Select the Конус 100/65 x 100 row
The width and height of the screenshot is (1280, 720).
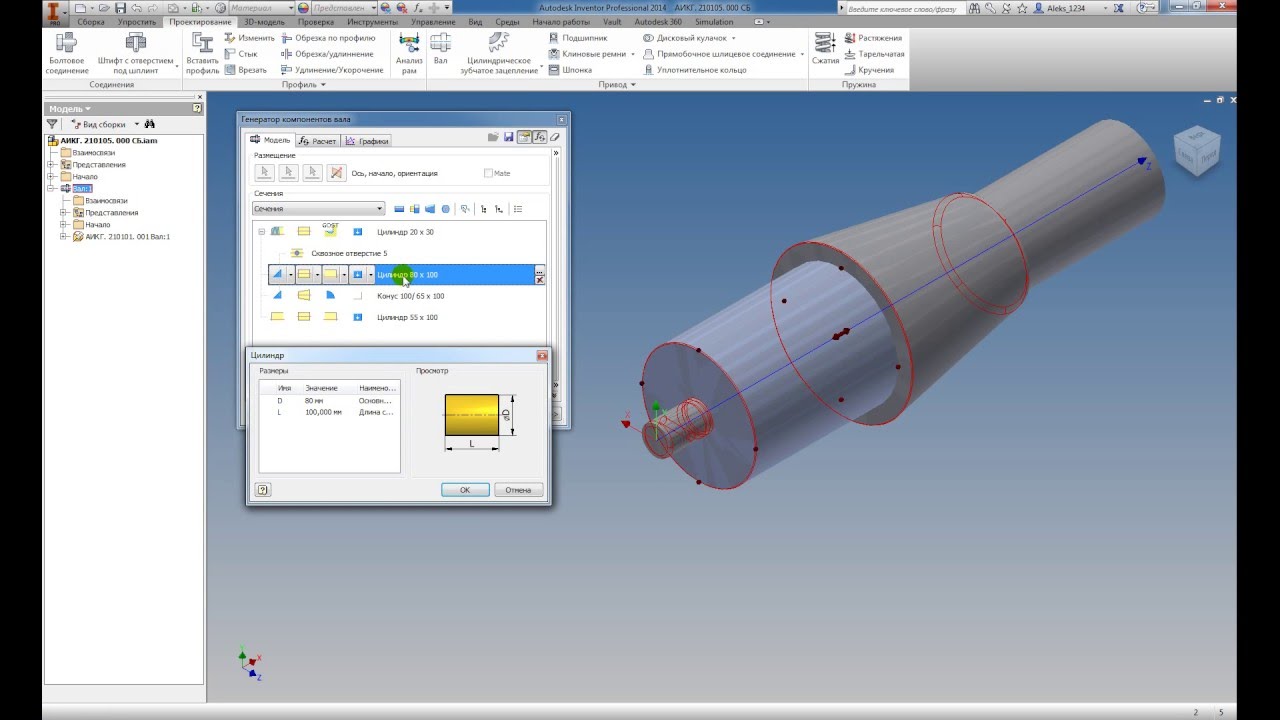(x=410, y=296)
